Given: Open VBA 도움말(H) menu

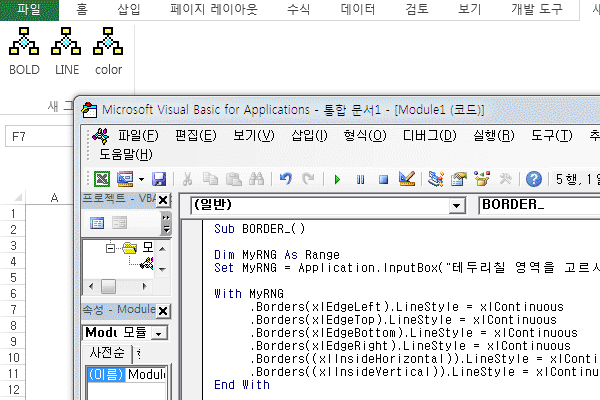Looking at the screenshot, I should (x=126, y=154).
